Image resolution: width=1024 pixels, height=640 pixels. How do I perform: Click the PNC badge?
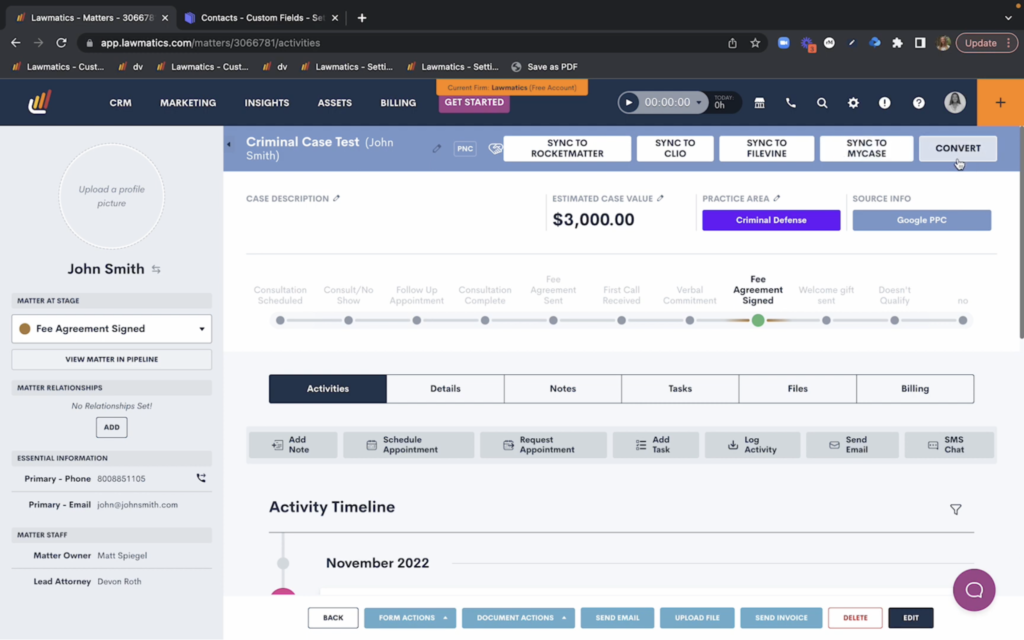465,148
